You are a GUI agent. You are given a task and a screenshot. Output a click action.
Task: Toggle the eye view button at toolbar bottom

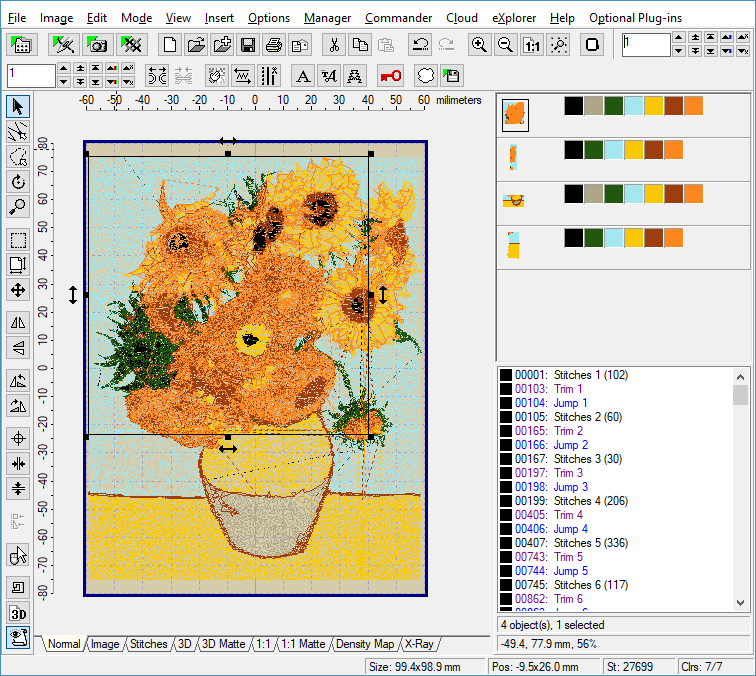(17, 636)
